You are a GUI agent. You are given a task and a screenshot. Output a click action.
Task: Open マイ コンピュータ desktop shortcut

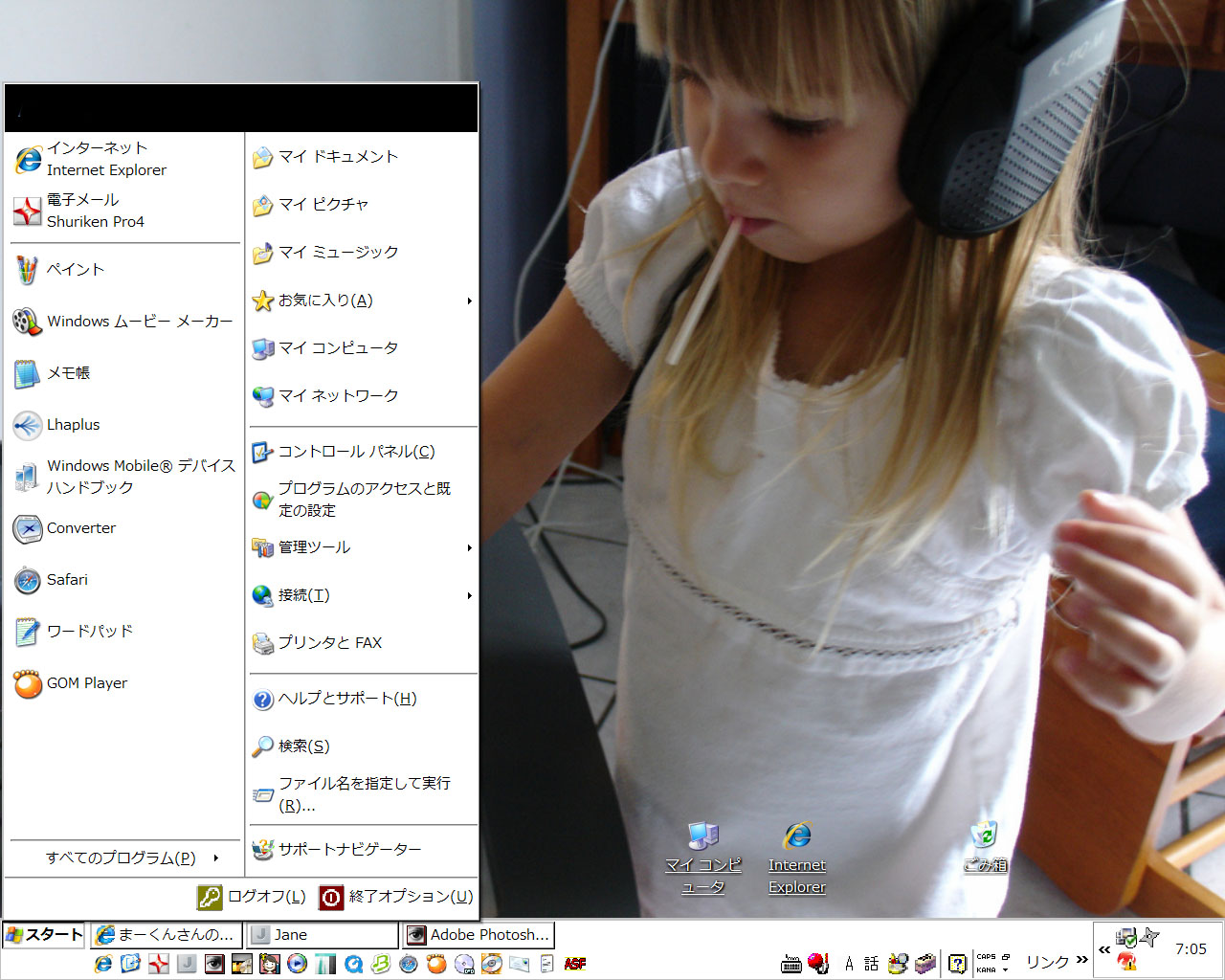pyautogui.click(x=703, y=858)
